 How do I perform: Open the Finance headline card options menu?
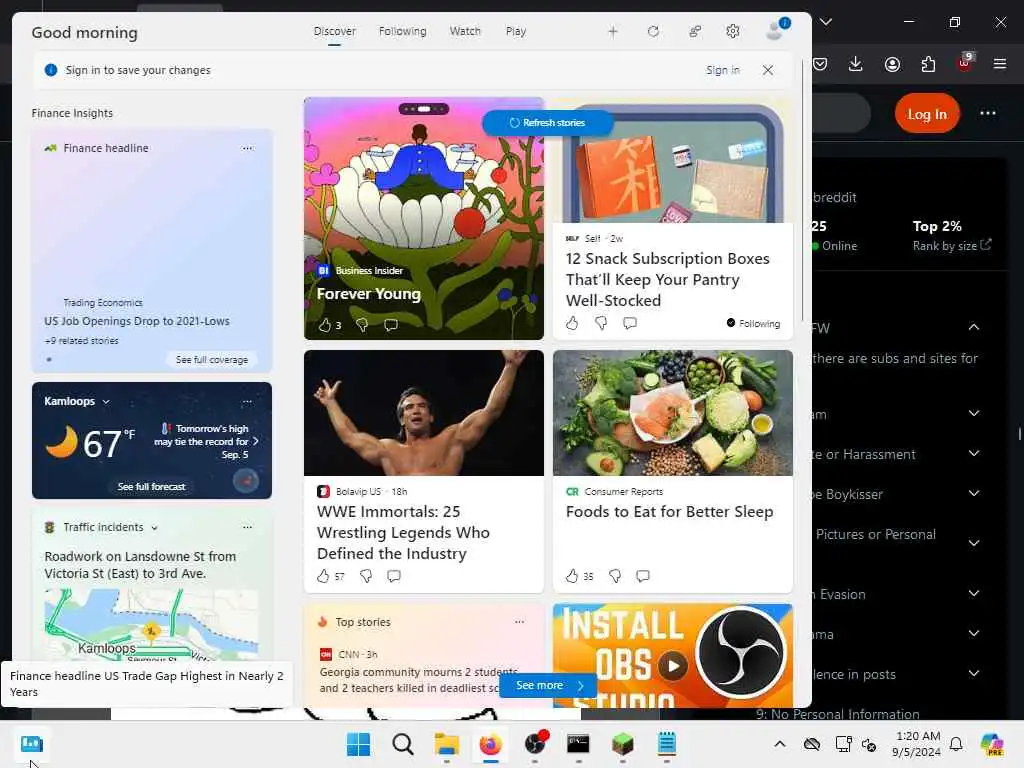[247, 148]
